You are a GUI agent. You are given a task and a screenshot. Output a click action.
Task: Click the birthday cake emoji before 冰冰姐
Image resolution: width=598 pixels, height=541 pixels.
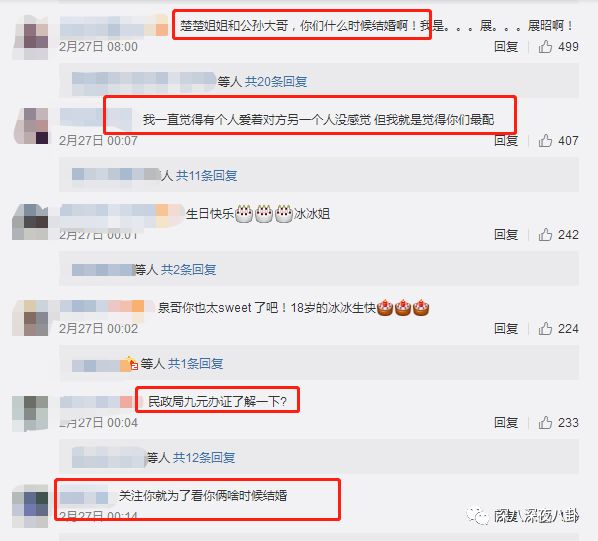point(284,214)
